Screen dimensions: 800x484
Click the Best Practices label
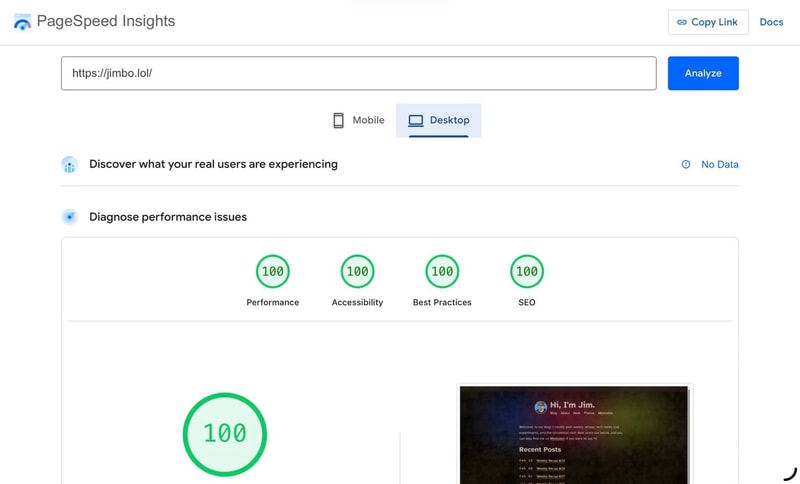click(442, 302)
